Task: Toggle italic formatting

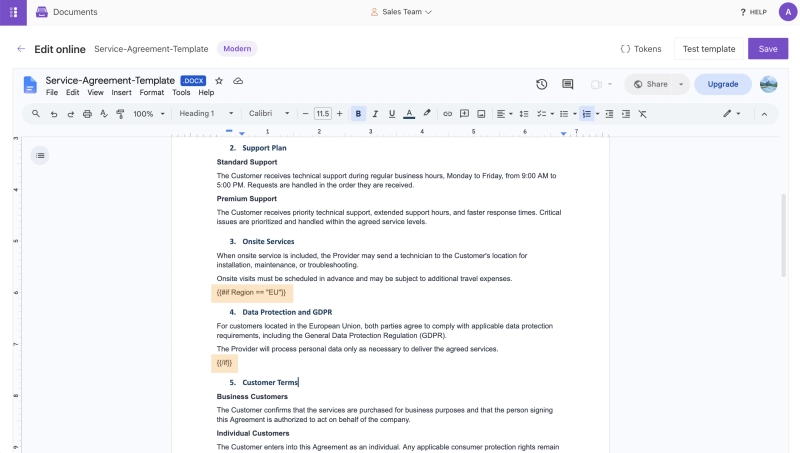Action: [375, 114]
